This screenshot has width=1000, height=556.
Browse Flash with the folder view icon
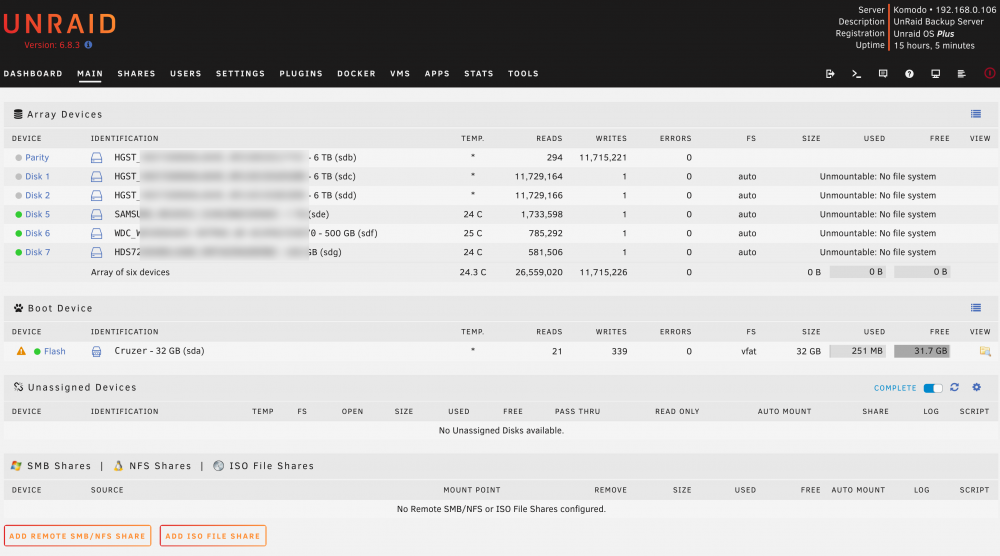(985, 351)
